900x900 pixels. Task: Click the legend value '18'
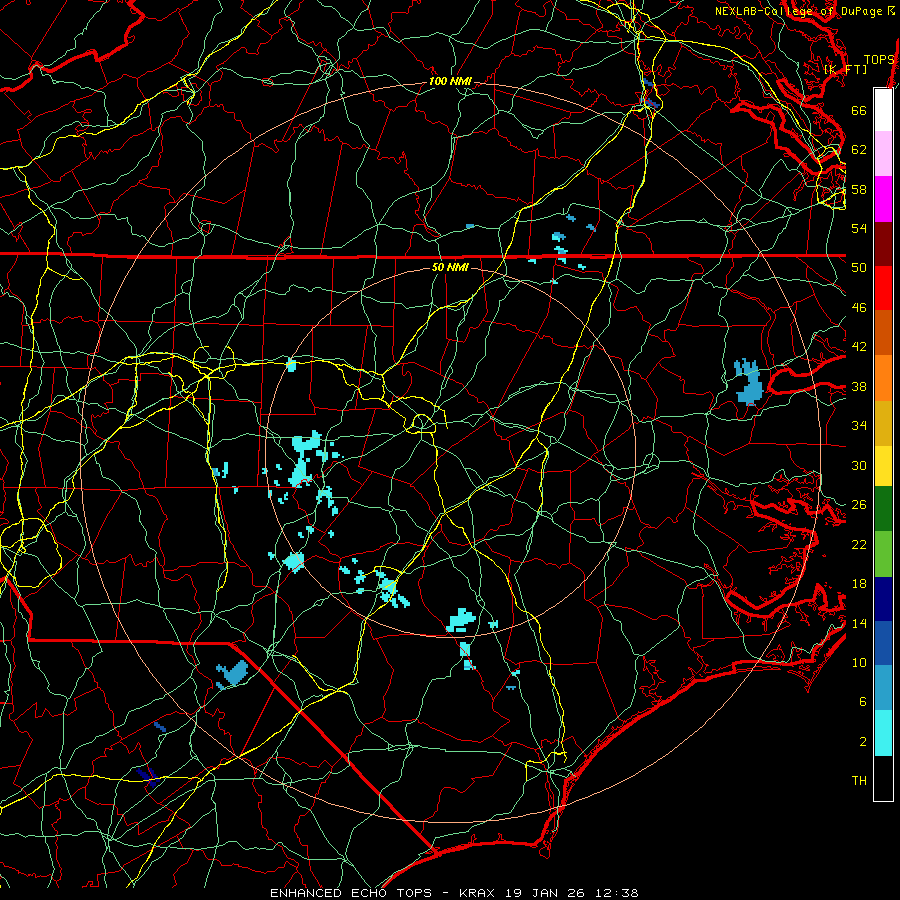pyautogui.click(x=859, y=584)
